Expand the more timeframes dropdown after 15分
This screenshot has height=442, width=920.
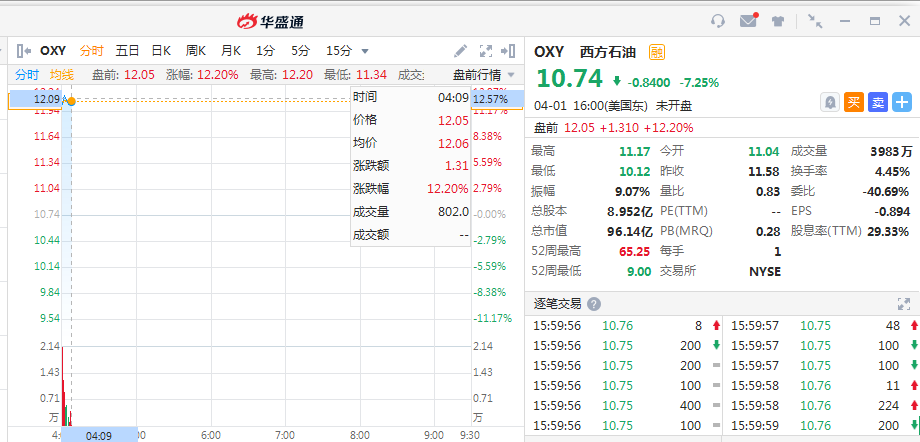pos(365,51)
